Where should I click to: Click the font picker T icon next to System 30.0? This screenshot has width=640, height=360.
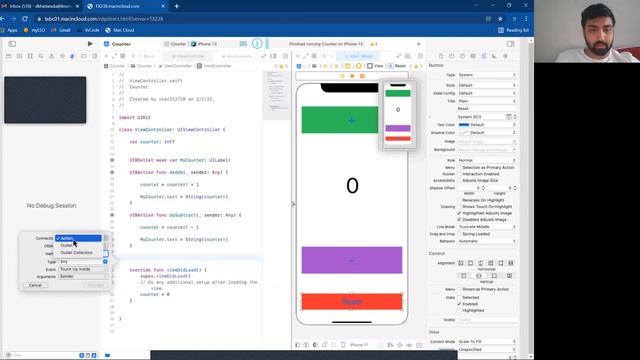[x=509, y=117]
